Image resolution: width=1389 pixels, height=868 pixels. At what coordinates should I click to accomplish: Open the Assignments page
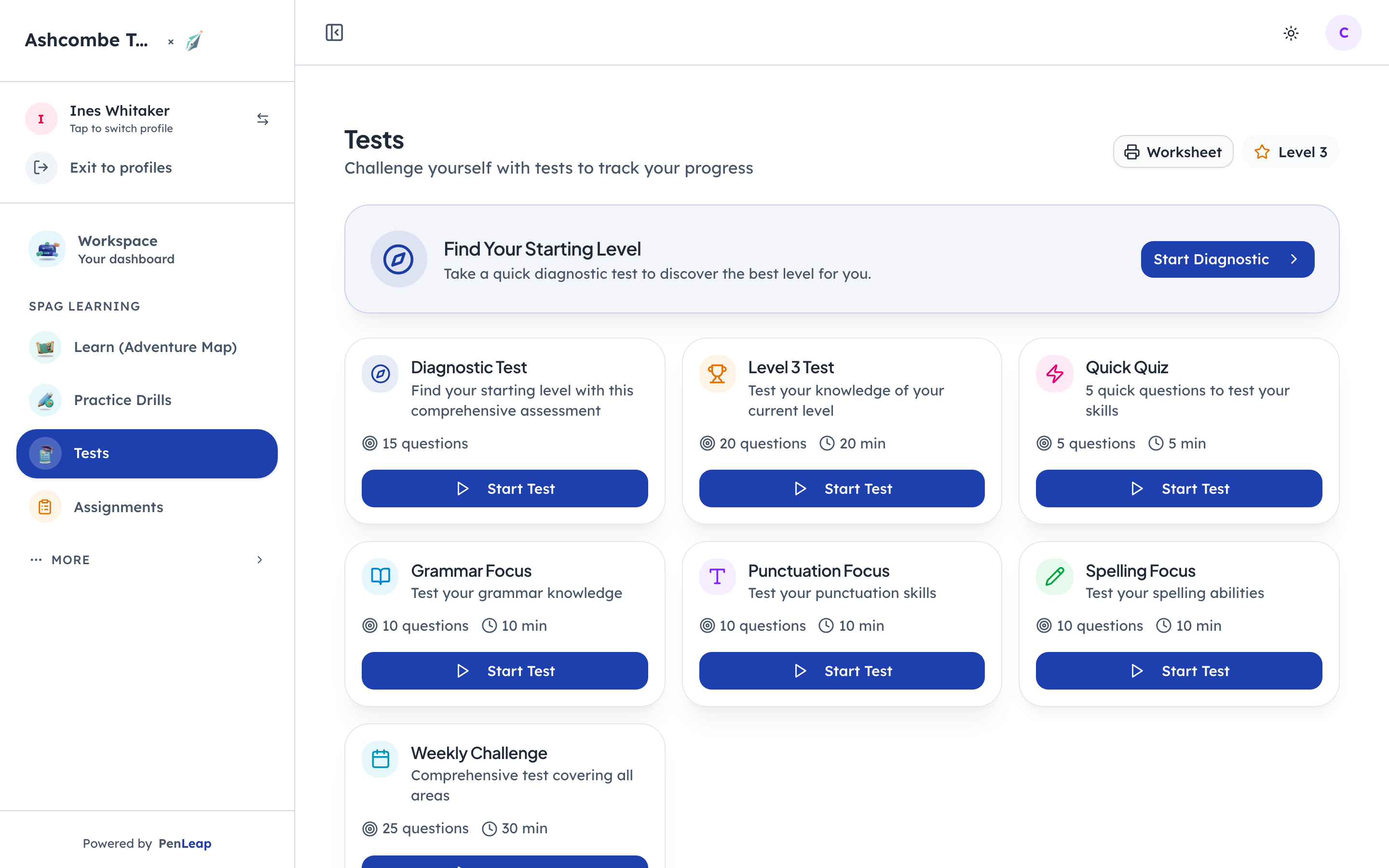pos(147,507)
